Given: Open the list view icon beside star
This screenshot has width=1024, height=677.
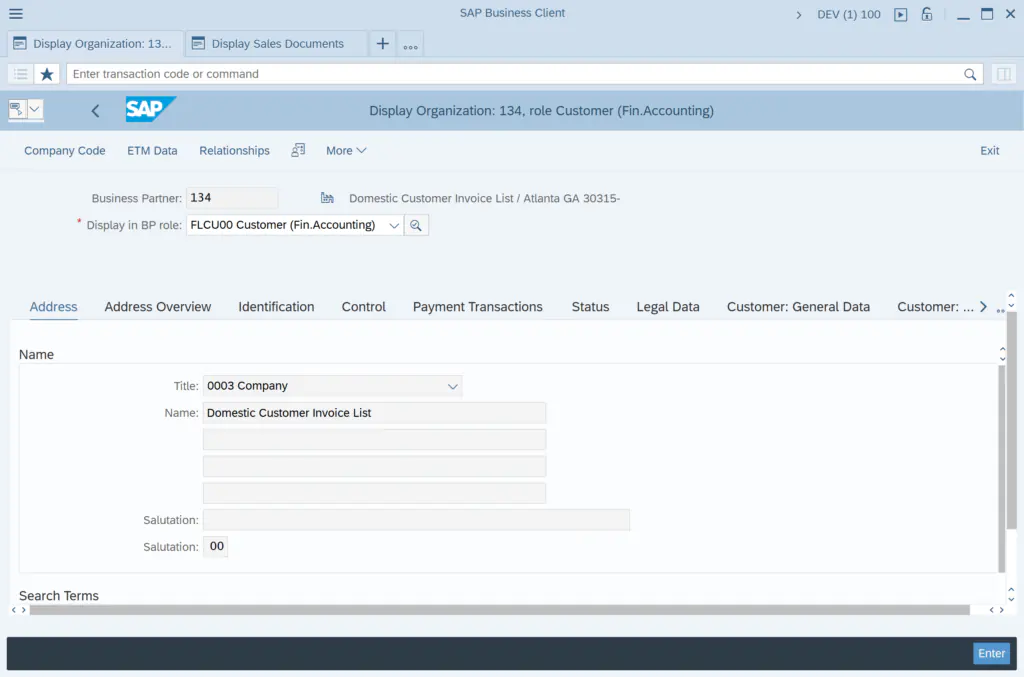Looking at the screenshot, I should click(20, 74).
